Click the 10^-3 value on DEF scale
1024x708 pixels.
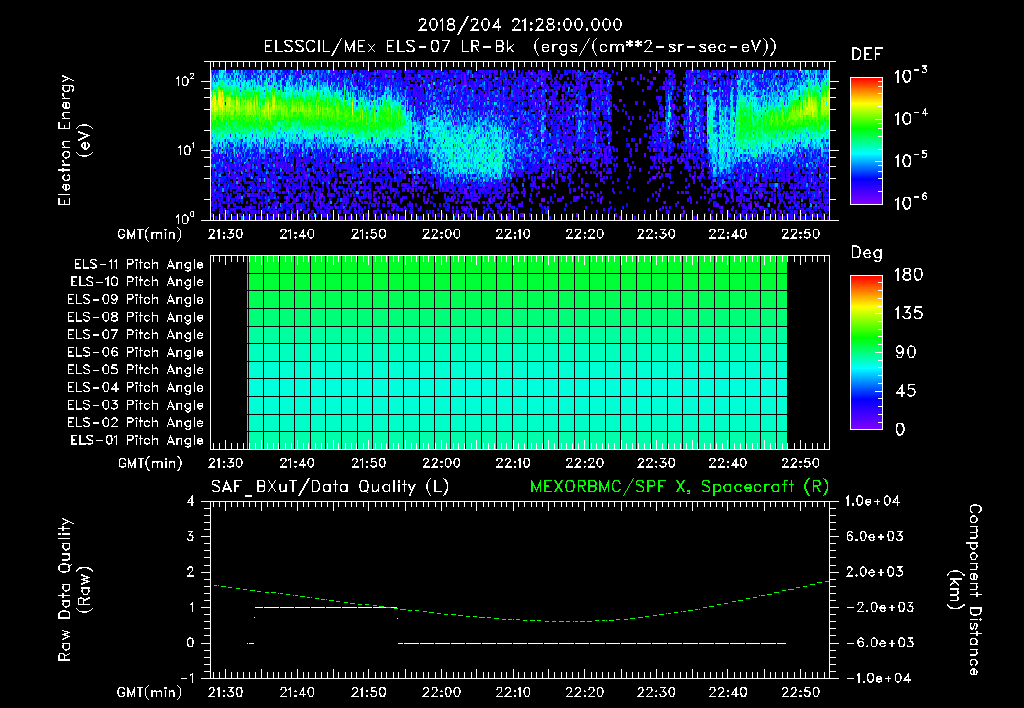click(x=910, y=76)
